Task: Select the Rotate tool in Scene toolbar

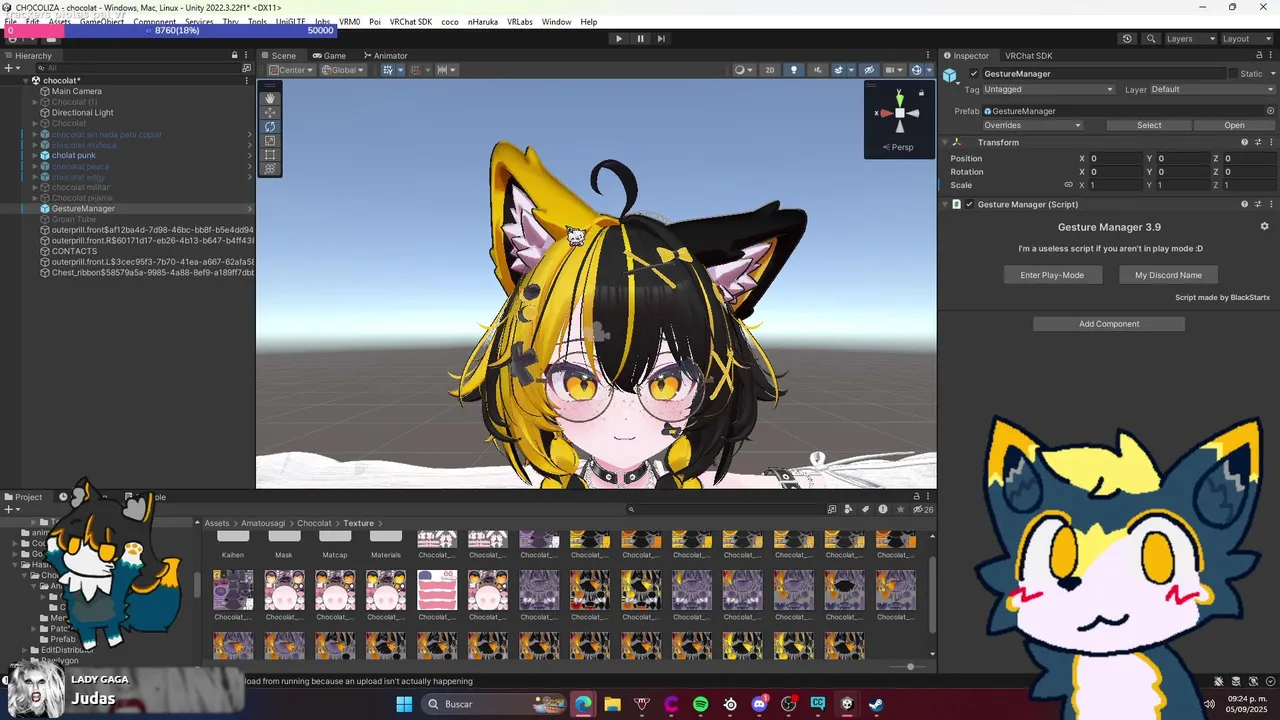Action: click(270, 127)
